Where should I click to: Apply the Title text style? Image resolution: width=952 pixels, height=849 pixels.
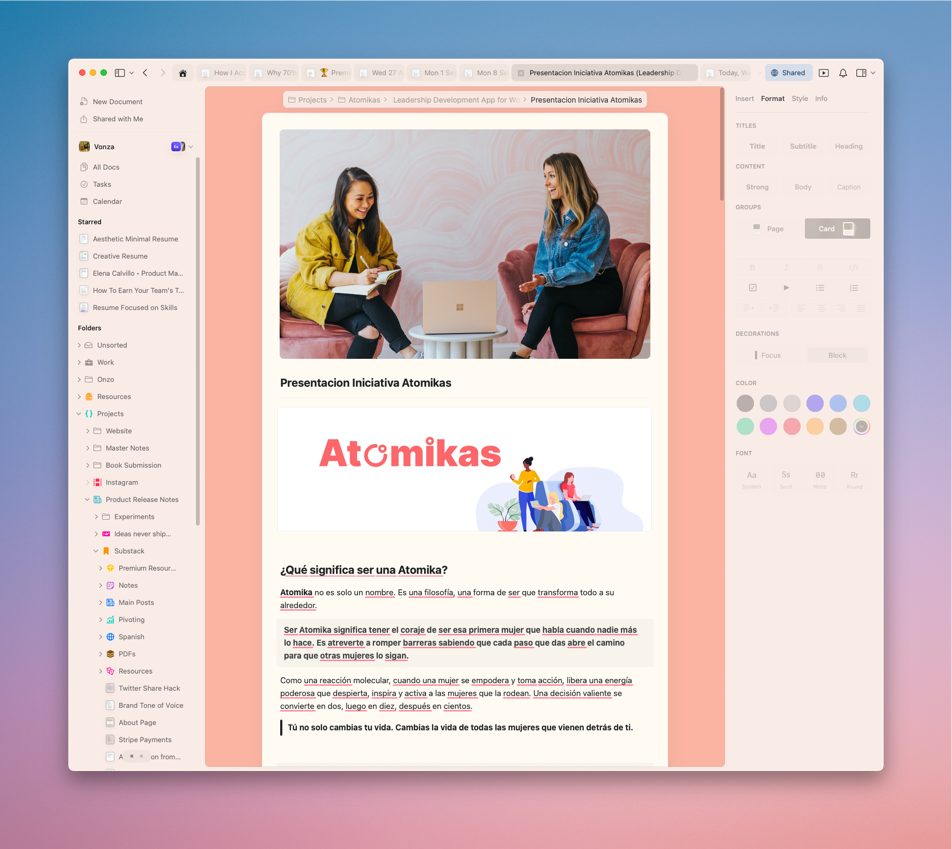[757, 146]
